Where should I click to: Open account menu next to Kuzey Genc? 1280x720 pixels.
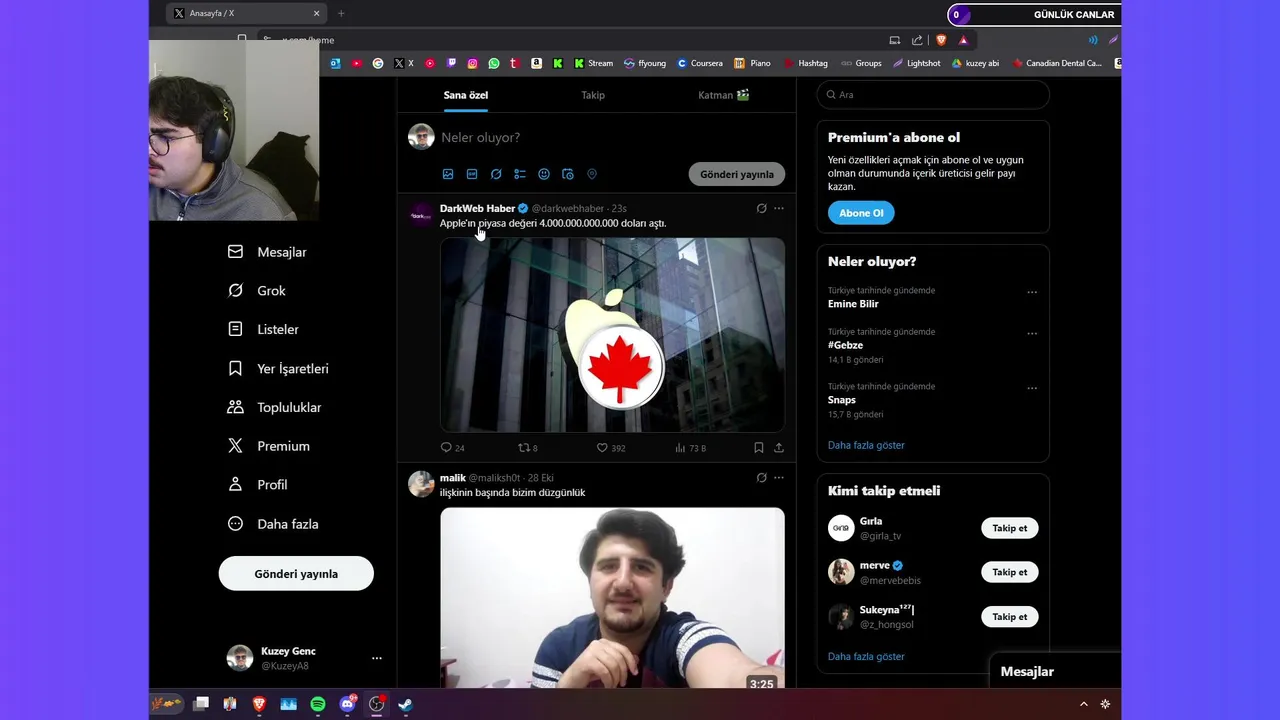click(x=377, y=658)
